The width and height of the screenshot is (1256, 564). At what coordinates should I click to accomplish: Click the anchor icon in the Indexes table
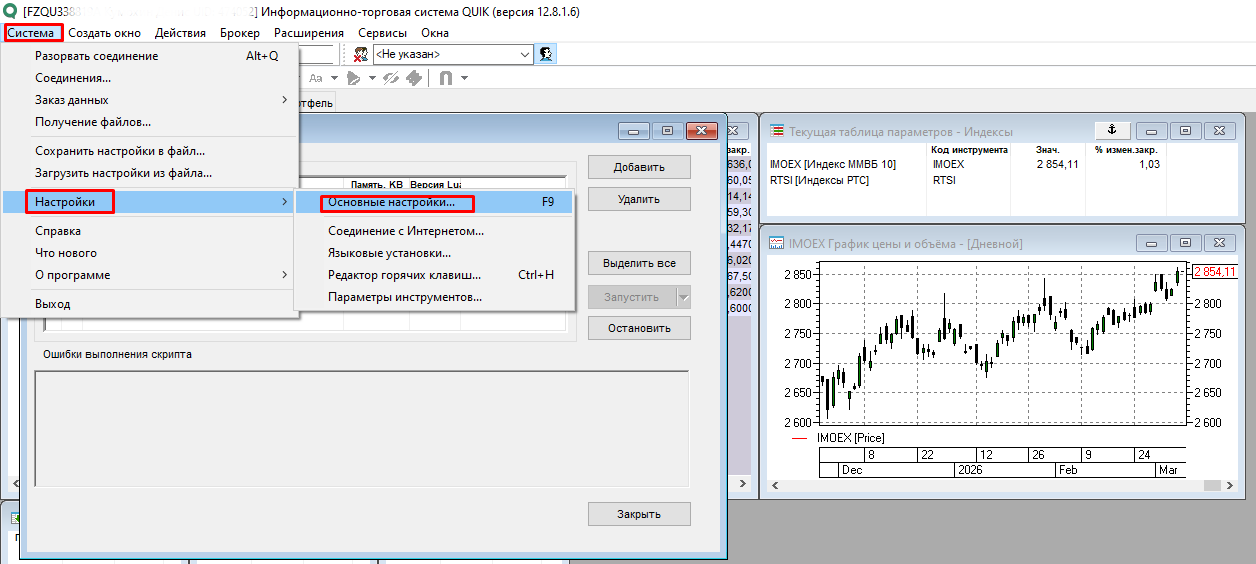(x=1112, y=131)
